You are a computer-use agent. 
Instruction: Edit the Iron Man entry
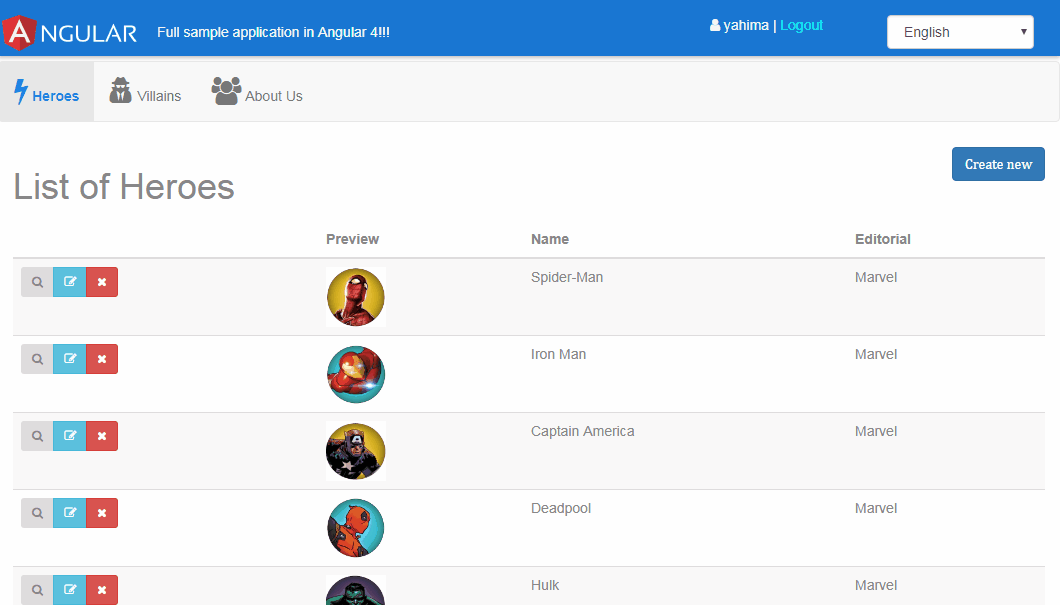70,359
